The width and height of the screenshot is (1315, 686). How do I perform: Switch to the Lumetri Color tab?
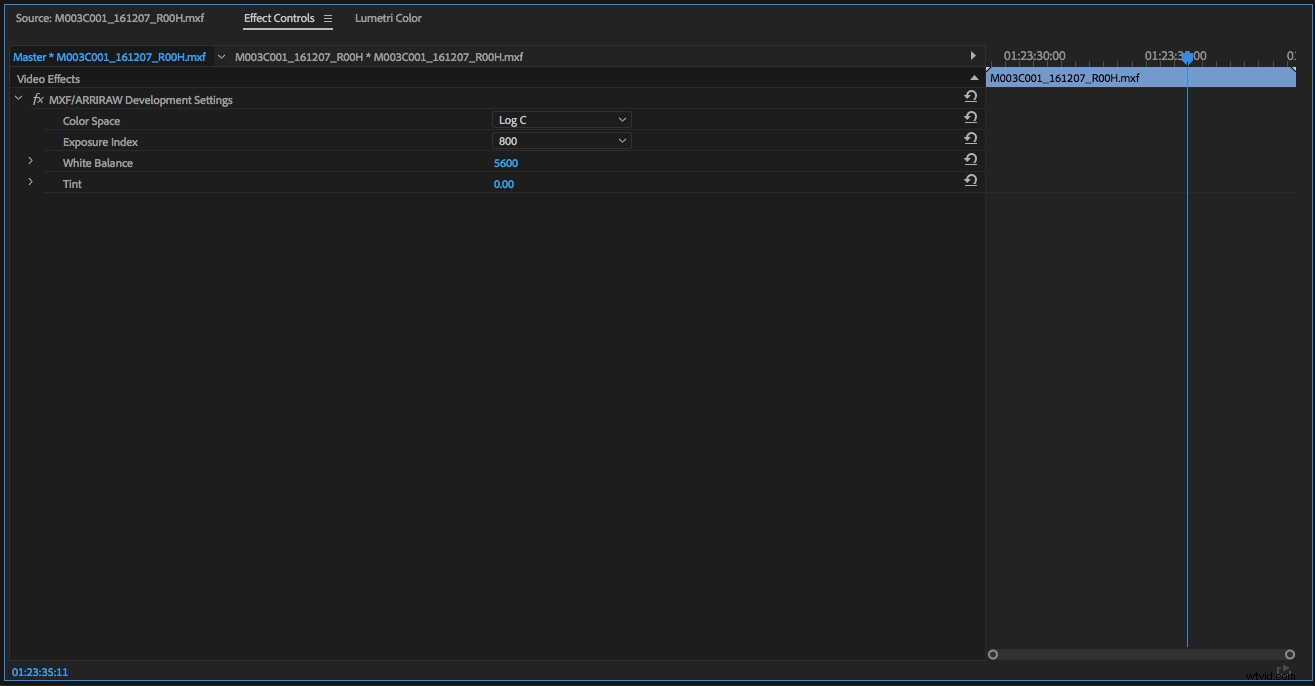click(x=388, y=19)
